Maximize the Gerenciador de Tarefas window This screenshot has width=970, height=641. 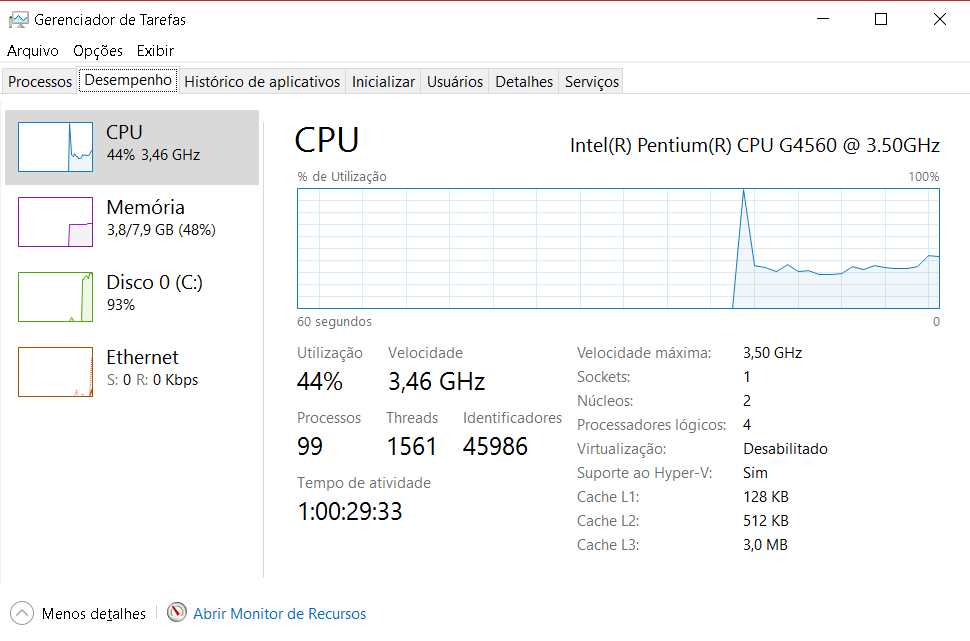(x=881, y=19)
